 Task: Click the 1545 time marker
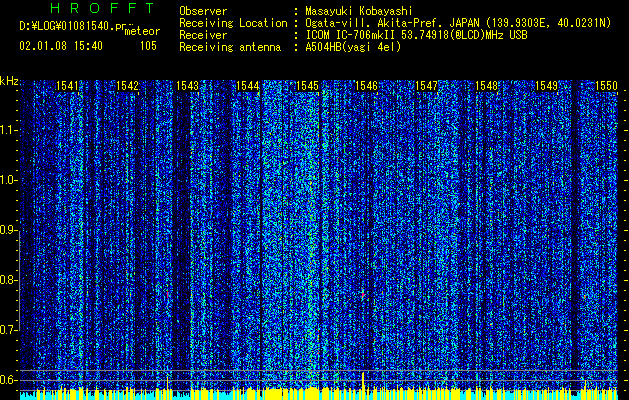307,86
